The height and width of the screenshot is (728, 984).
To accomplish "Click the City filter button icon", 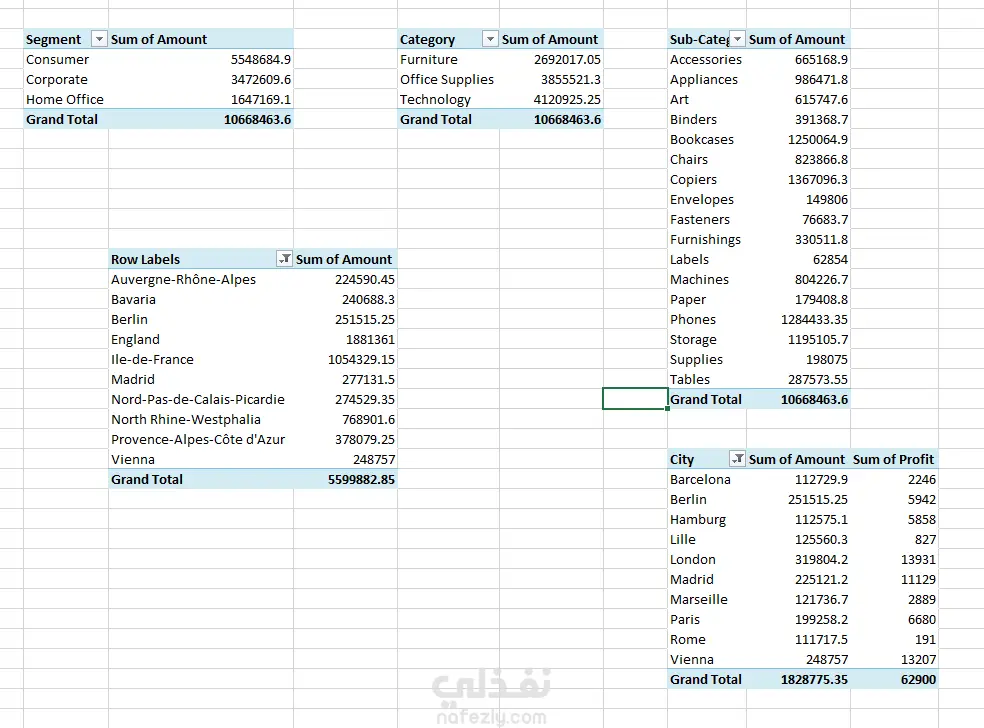I will (x=737, y=459).
